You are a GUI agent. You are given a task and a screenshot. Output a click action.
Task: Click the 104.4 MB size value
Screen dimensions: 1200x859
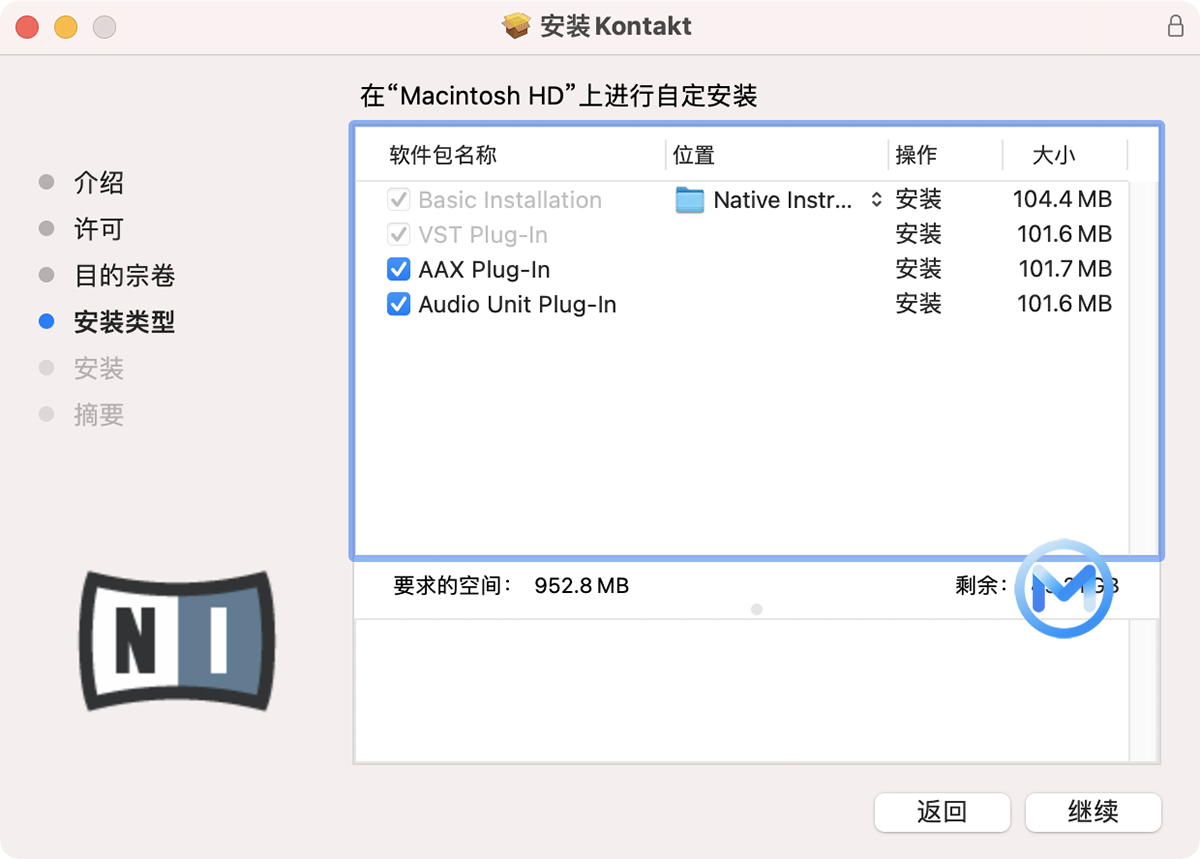coord(1062,199)
